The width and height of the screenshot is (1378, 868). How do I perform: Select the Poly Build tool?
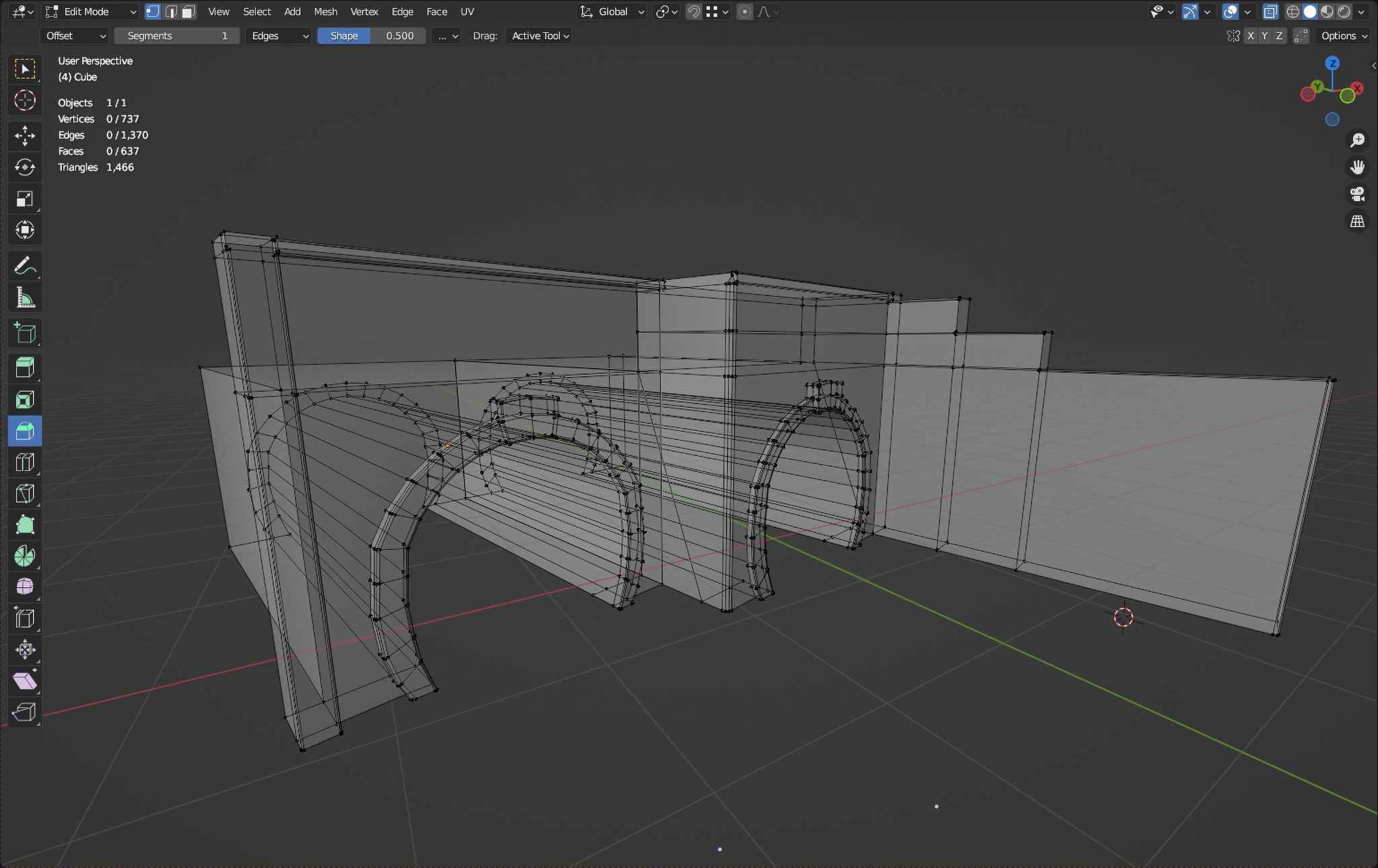[25, 525]
